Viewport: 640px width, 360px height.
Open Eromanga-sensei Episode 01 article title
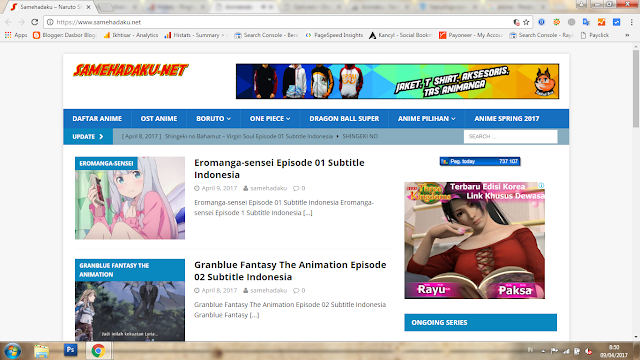pyautogui.click(x=279, y=169)
